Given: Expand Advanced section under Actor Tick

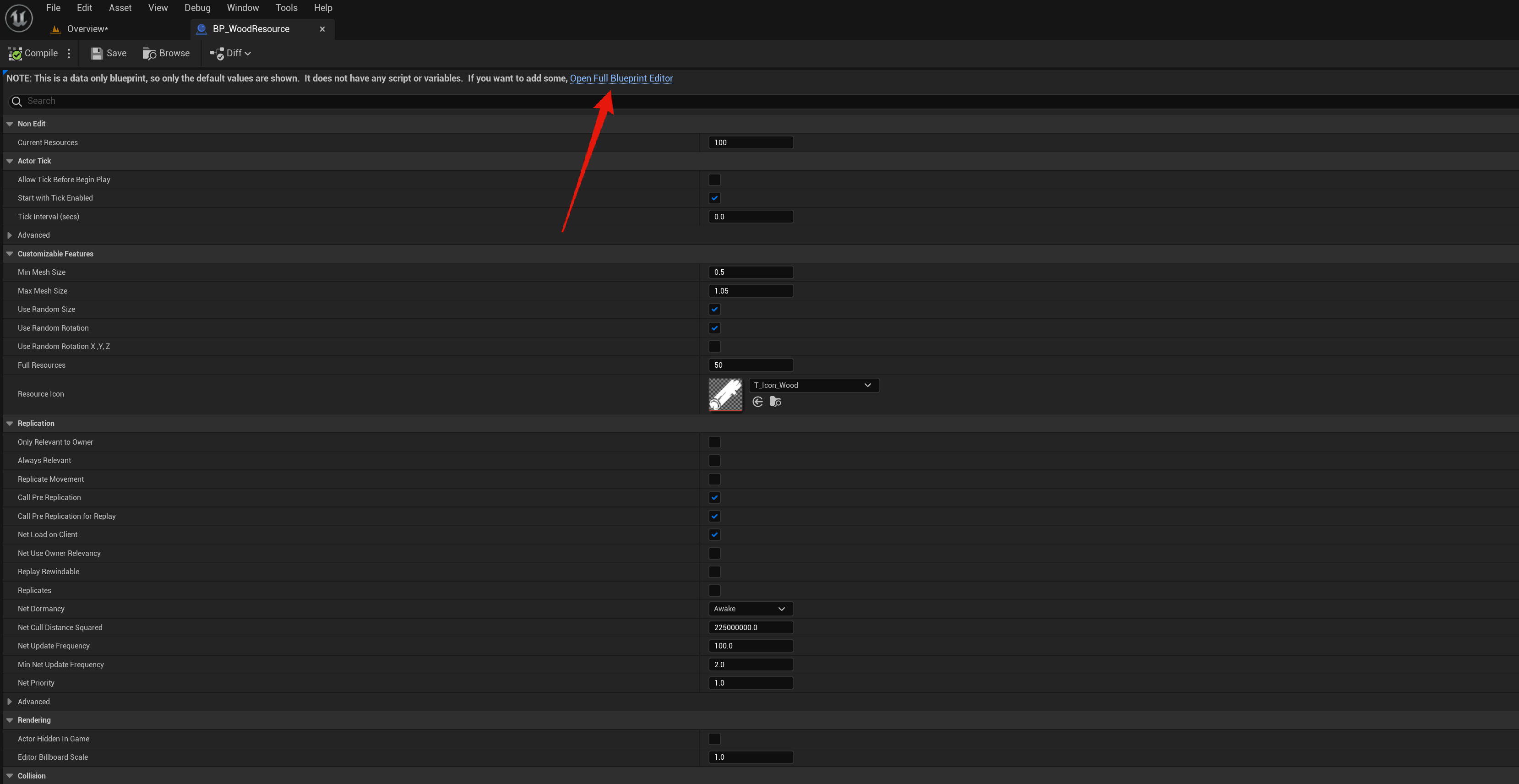Looking at the screenshot, I should pos(10,235).
